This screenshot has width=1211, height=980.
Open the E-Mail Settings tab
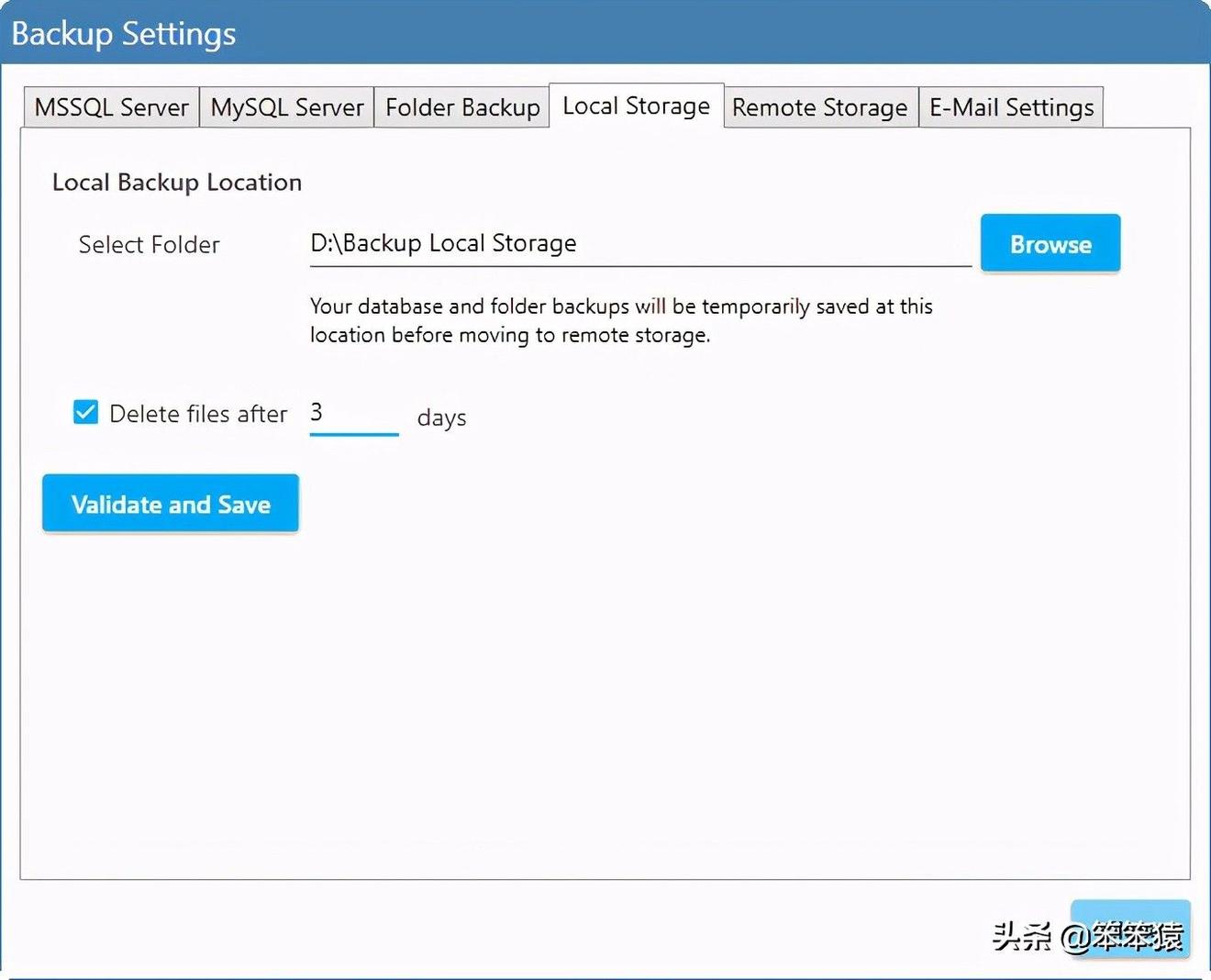click(1011, 106)
